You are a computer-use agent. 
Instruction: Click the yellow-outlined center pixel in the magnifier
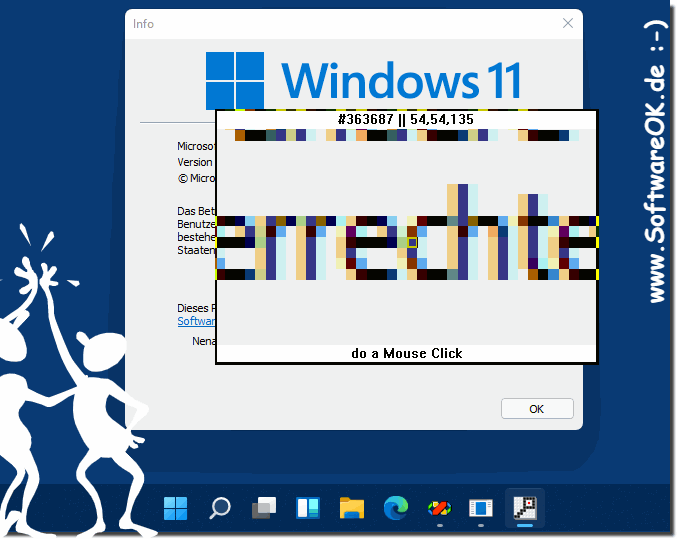[412, 243]
